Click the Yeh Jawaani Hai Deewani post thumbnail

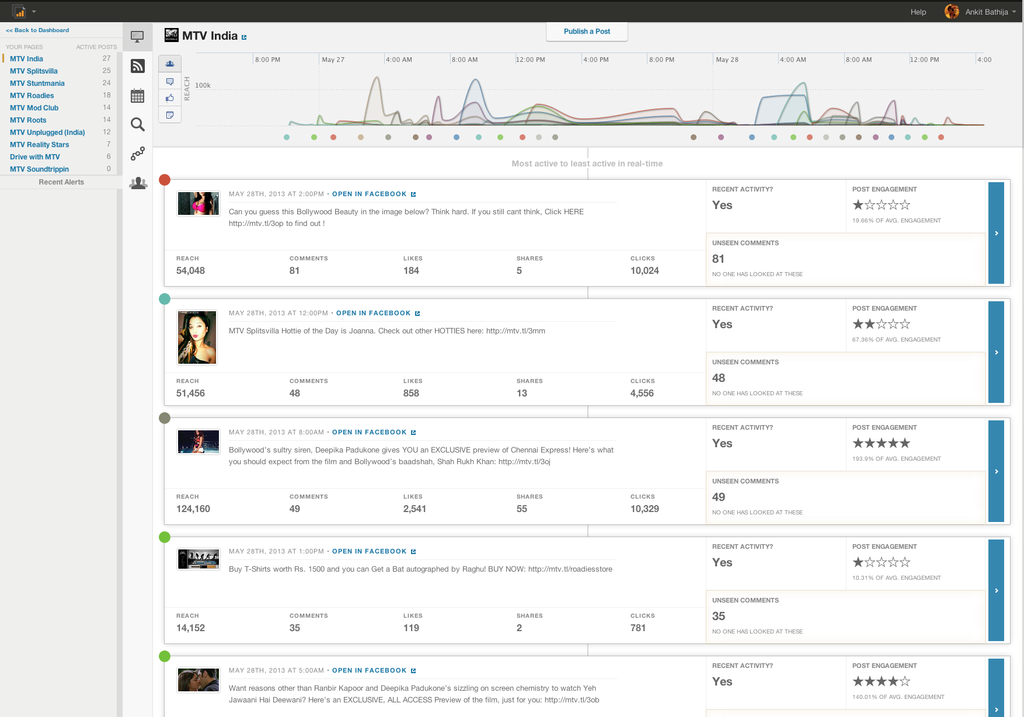click(x=198, y=680)
